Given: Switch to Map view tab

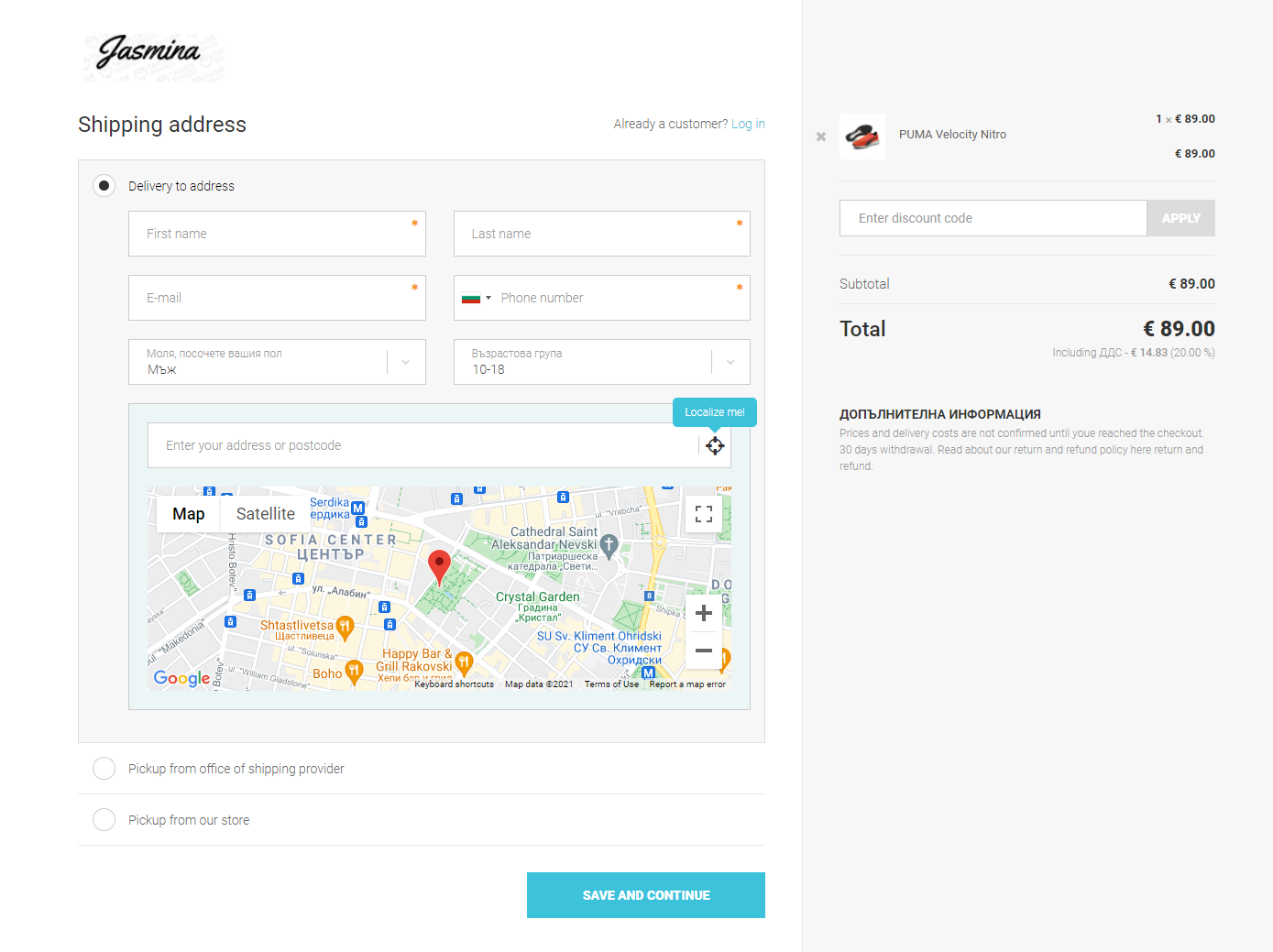Looking at the screenshot, I should tap(189, 514).
